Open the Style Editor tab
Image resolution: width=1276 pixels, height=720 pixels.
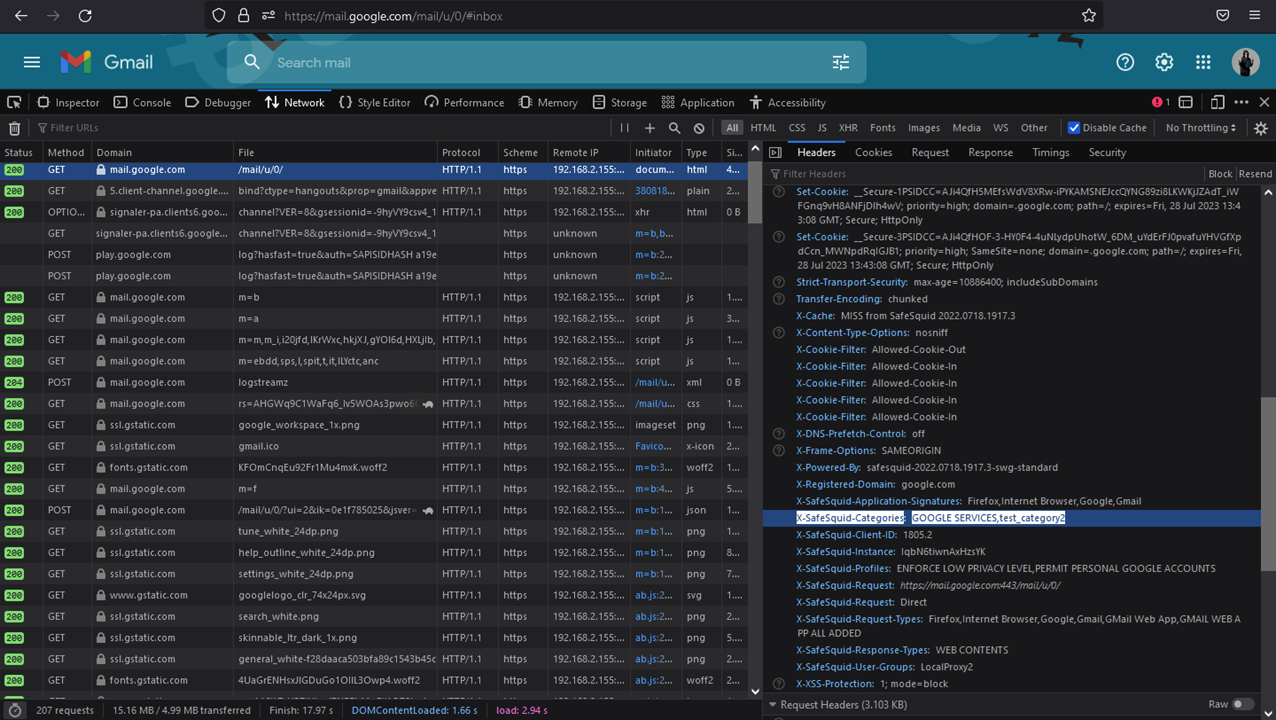pos(375,102)
